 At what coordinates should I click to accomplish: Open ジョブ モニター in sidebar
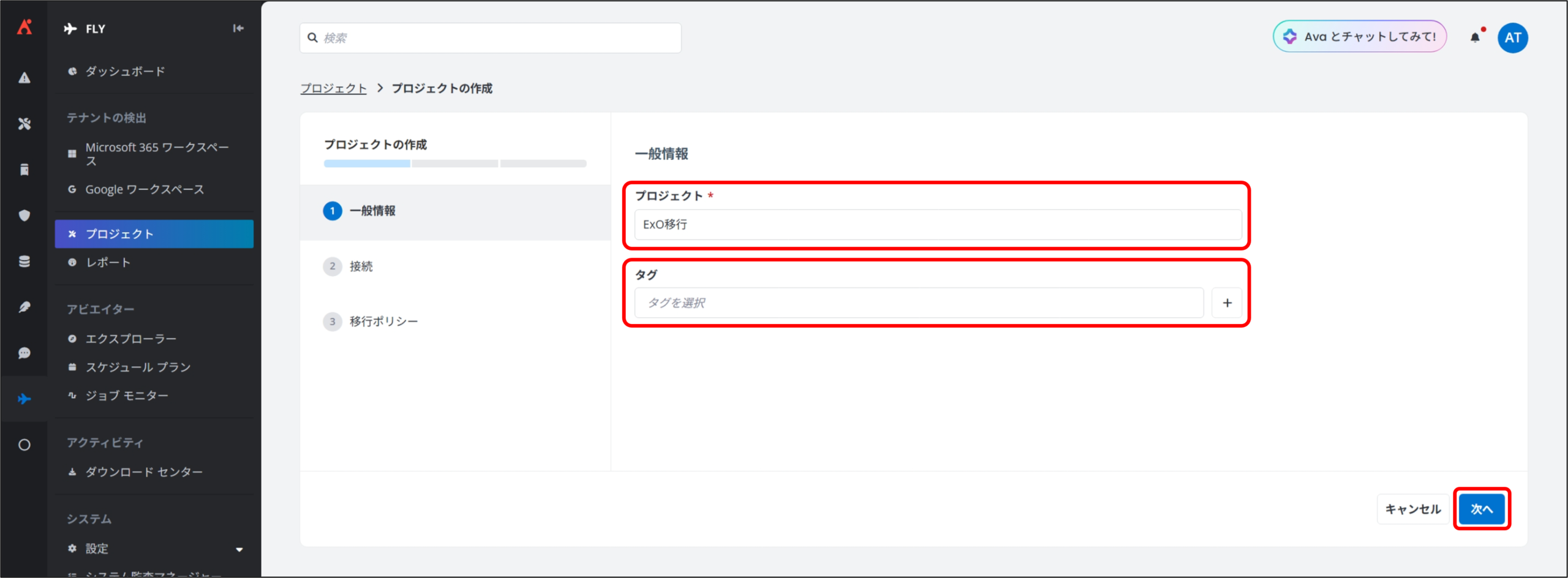127,396
